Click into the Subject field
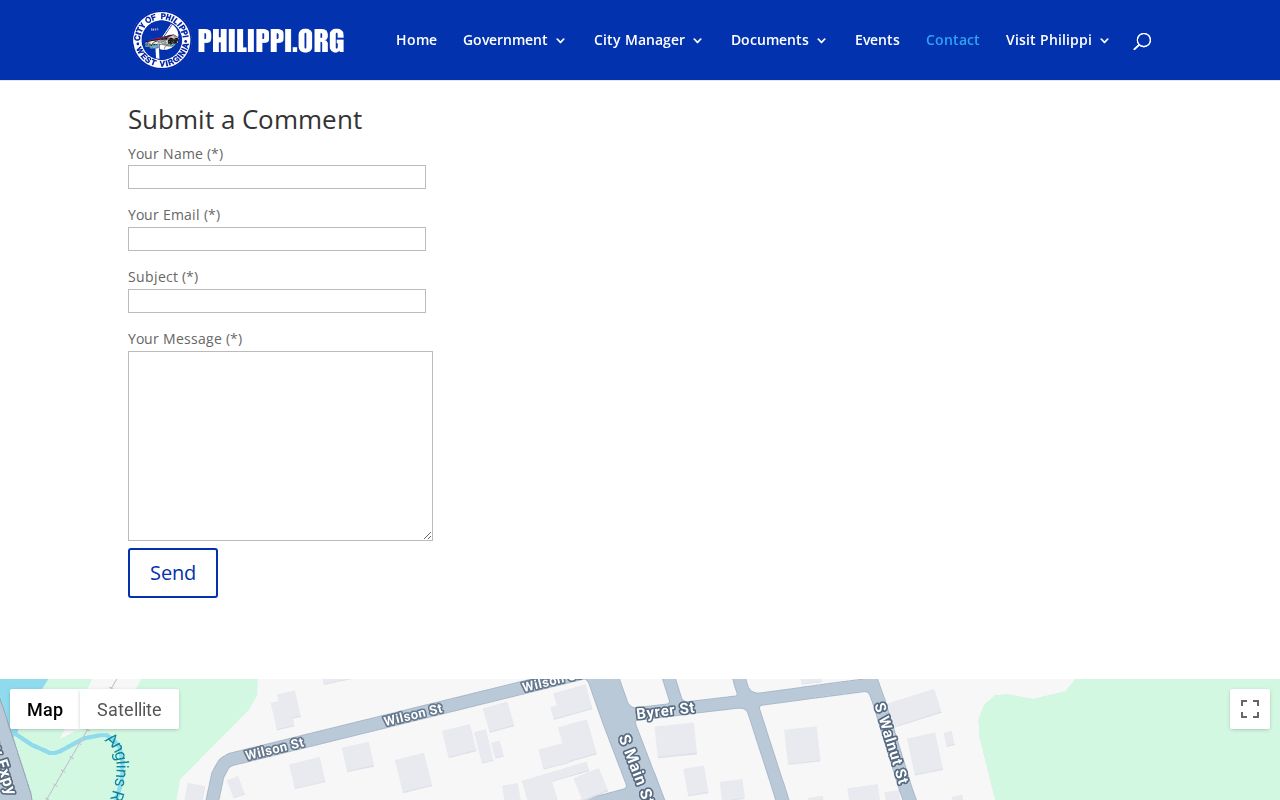The height and width of the screenshot is (800, 1280). [x=277, y=301]
